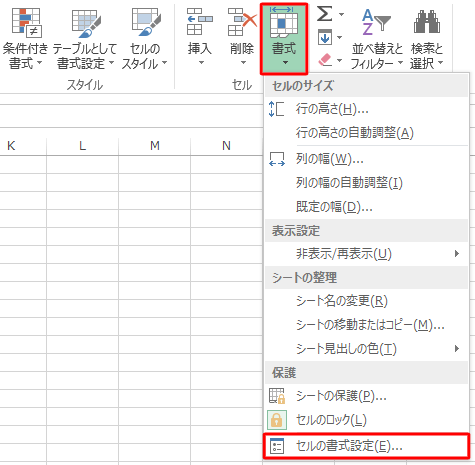Choose シートの保護(P)... menu item

pyautogui.click(x=367, y=396)
